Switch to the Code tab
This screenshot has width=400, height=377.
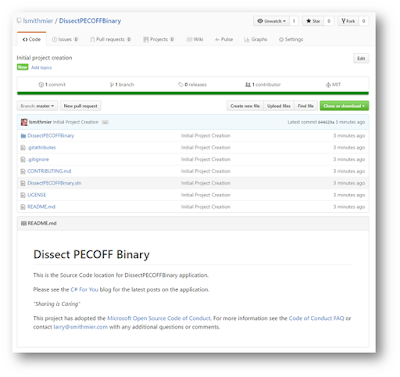click(x=32, y=39)
